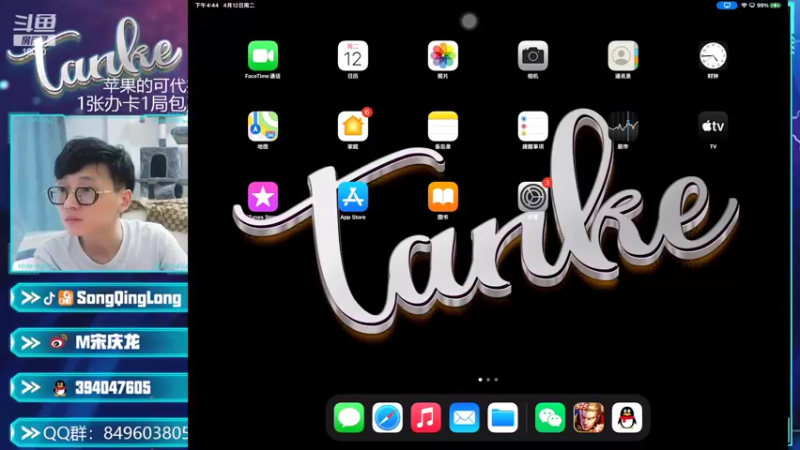Open the Photos app
800x450 pixels.
click(x=442, y=56)
